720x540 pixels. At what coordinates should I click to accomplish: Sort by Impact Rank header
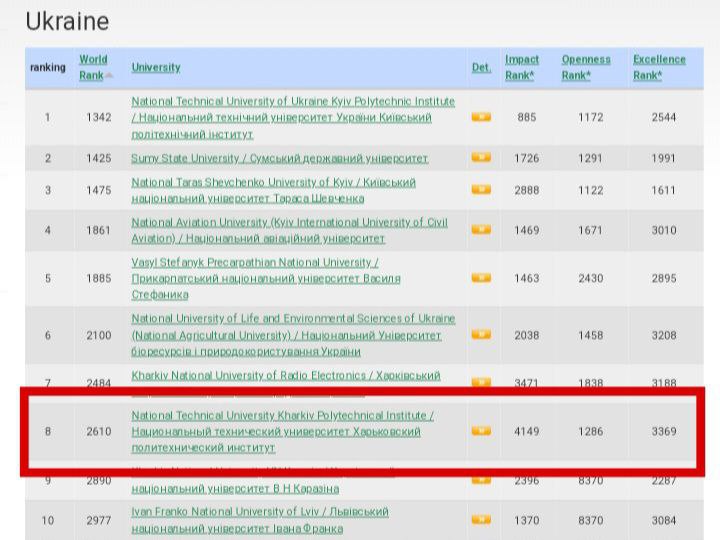(x=522, y=67)
